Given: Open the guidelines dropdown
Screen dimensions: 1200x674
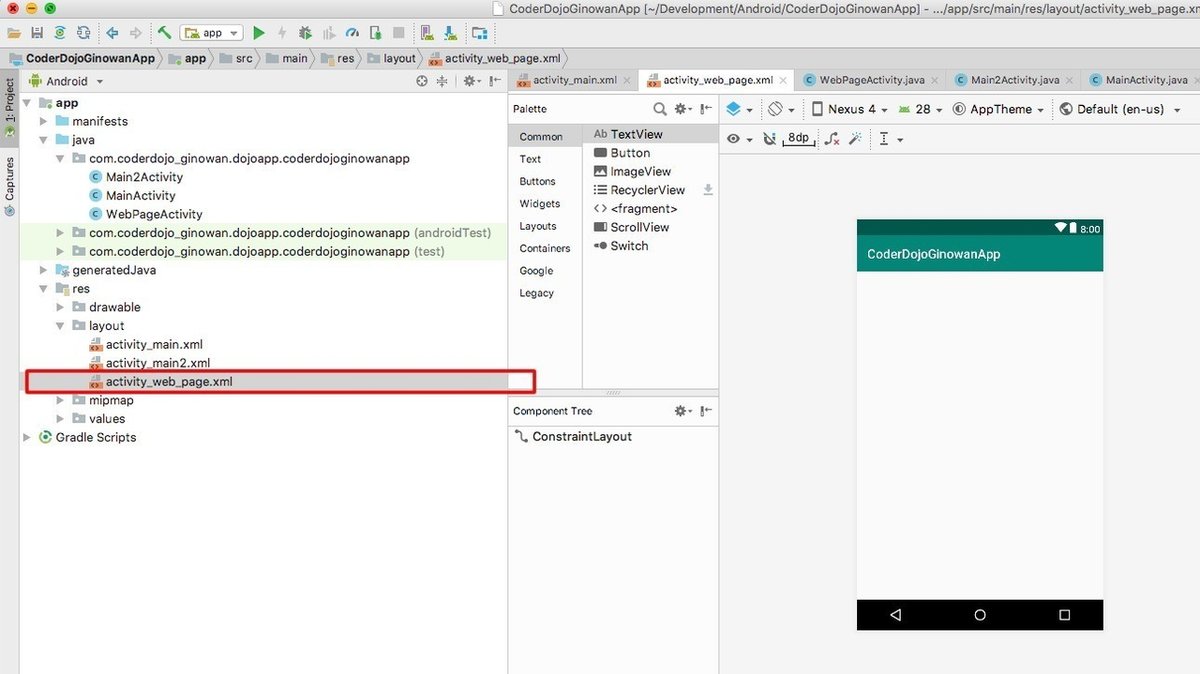Looking at the screenshot, I should tap(890, 139).
